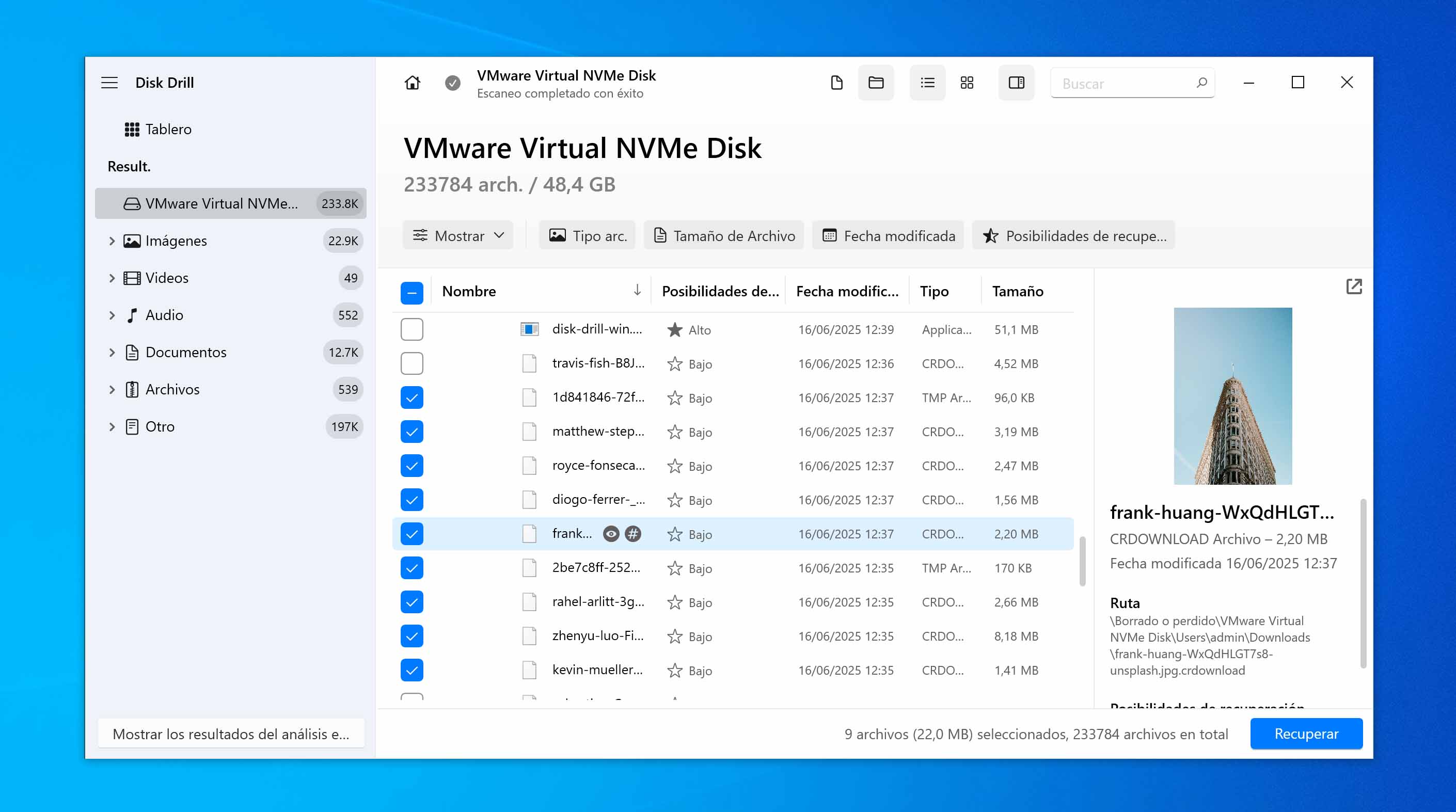1456x812 pixels.
Task: Uncheck the frank file checkbox
Action: click(412, 534)
